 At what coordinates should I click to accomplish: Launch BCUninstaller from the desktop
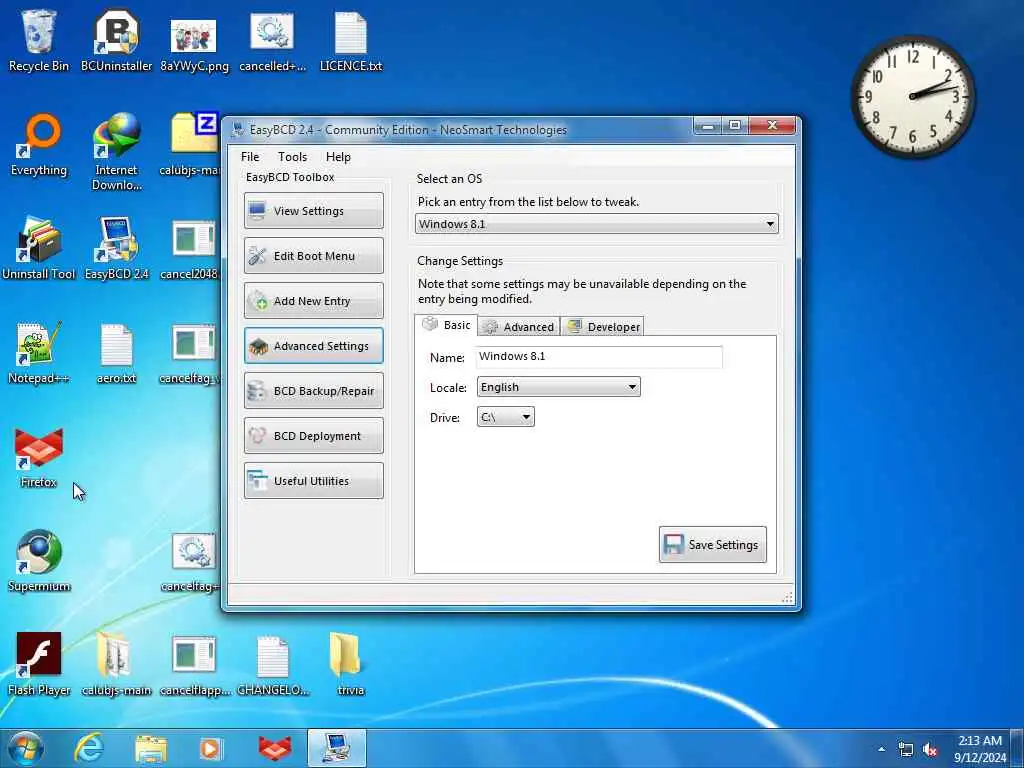(x=116, y=40)
